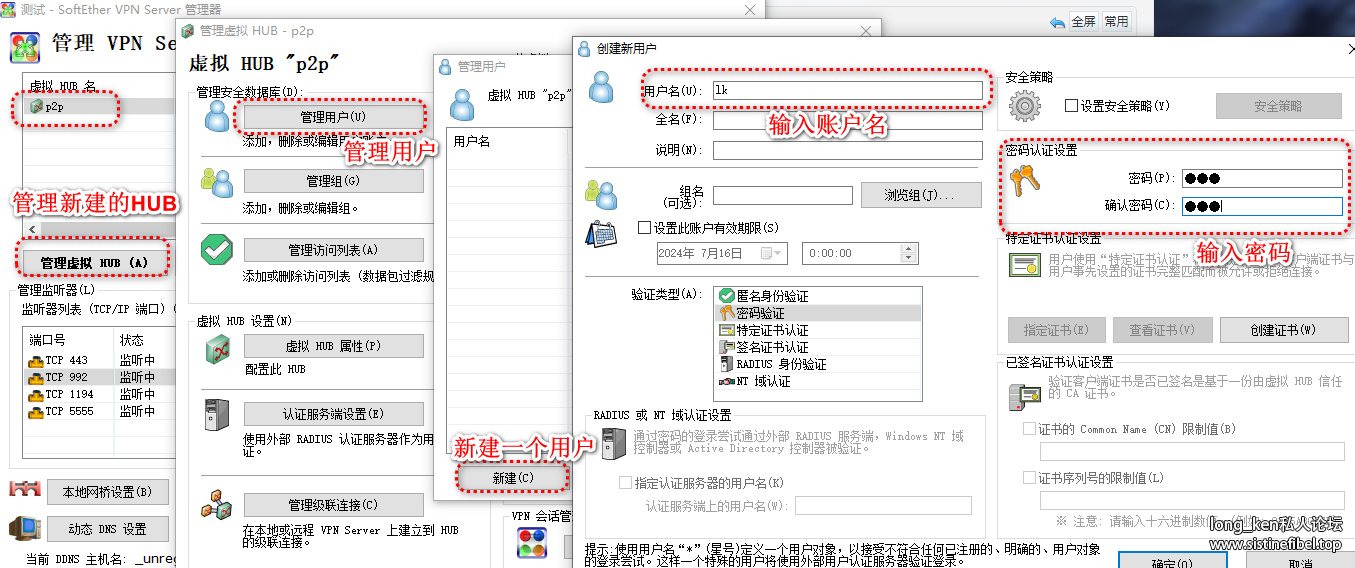Viewport: 1355px width, 568px height.
Task: Click the 动态 DNS 设置 button
Action: click(x=107, y=529)
